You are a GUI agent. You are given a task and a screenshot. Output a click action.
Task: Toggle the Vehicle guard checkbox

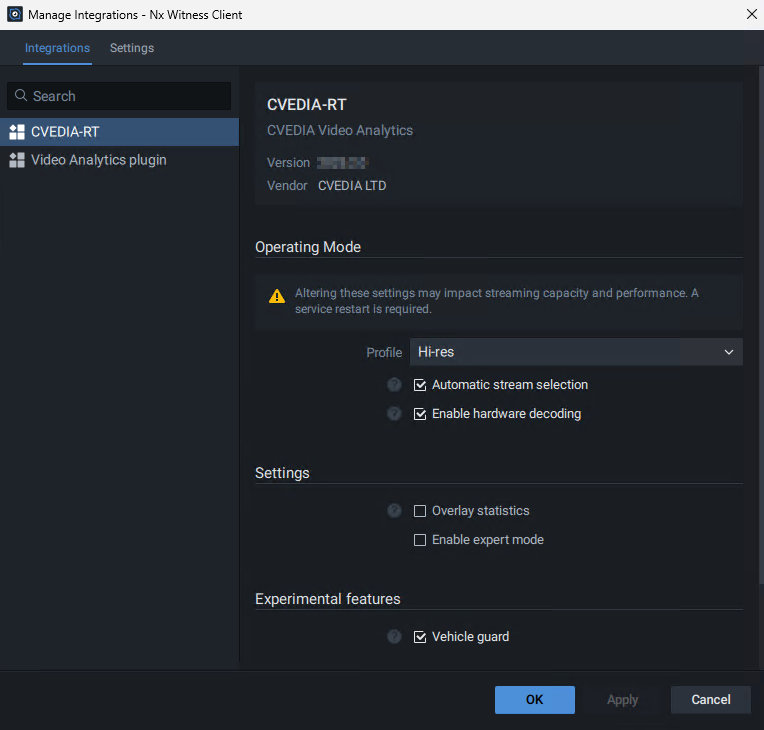(420, 637)
